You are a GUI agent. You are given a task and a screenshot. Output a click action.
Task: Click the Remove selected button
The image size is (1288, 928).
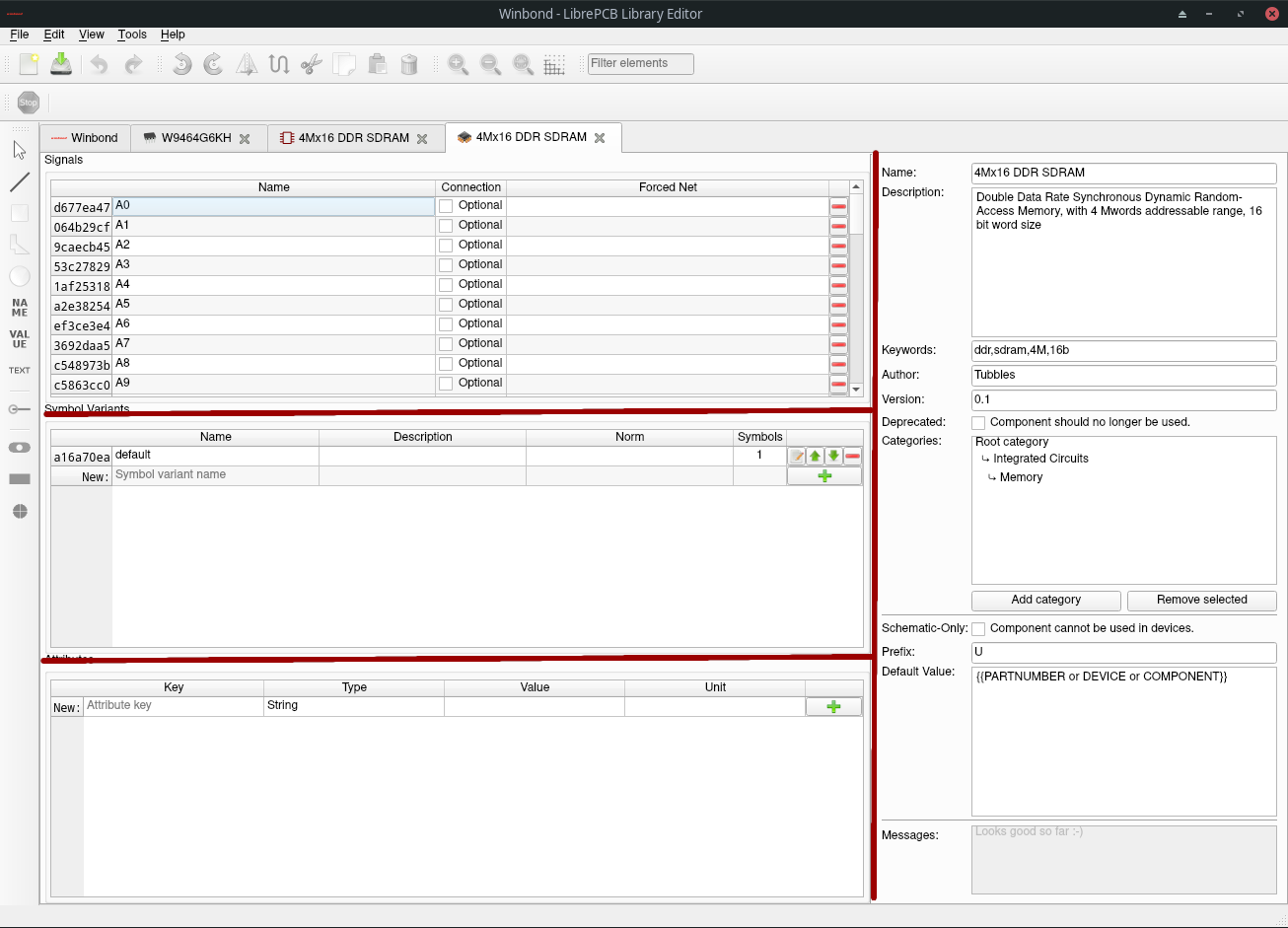click(x=1202, y=600)
